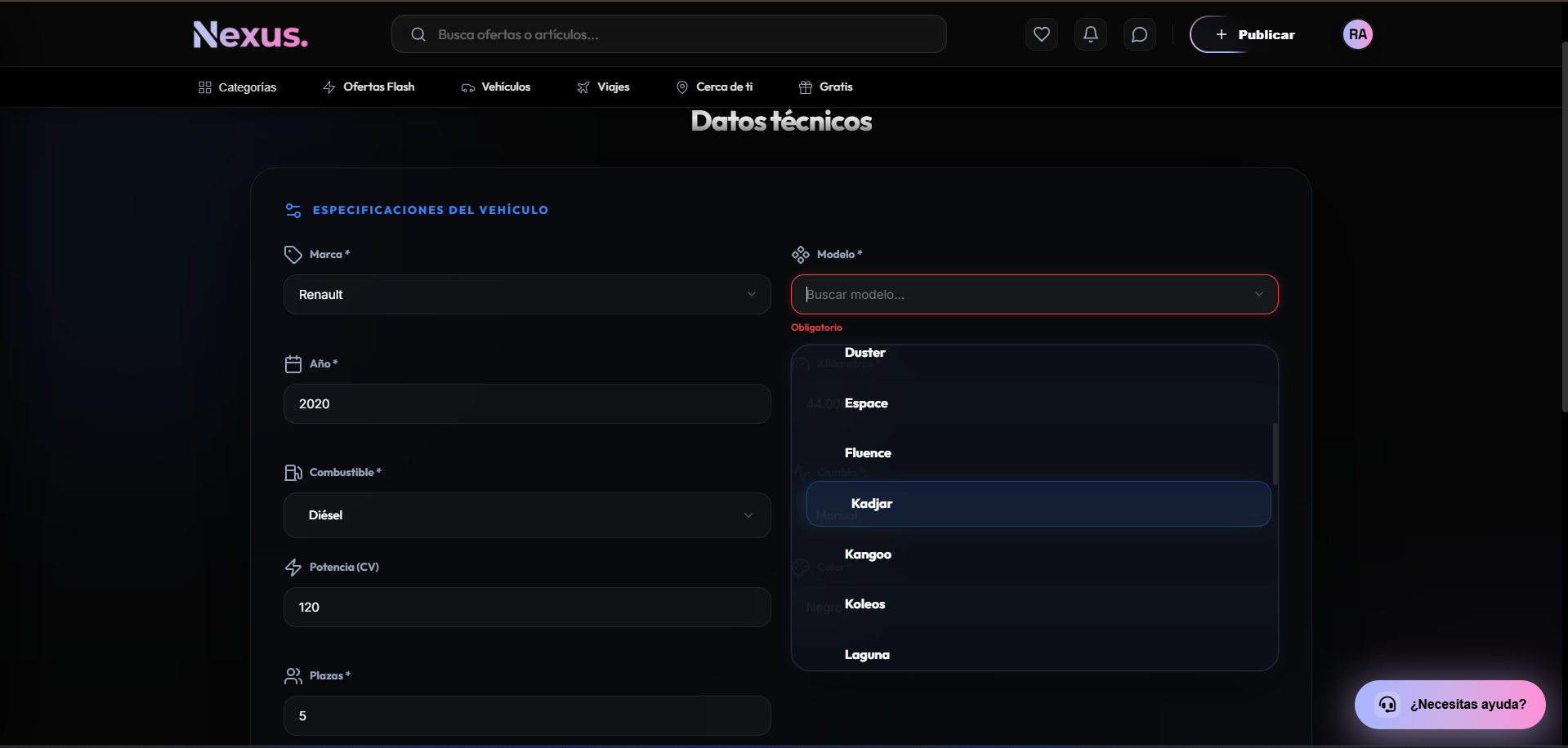This screenshot has height=748, width=1568.
Task: Open the chat messages icon
Action: click(1139, 34)
